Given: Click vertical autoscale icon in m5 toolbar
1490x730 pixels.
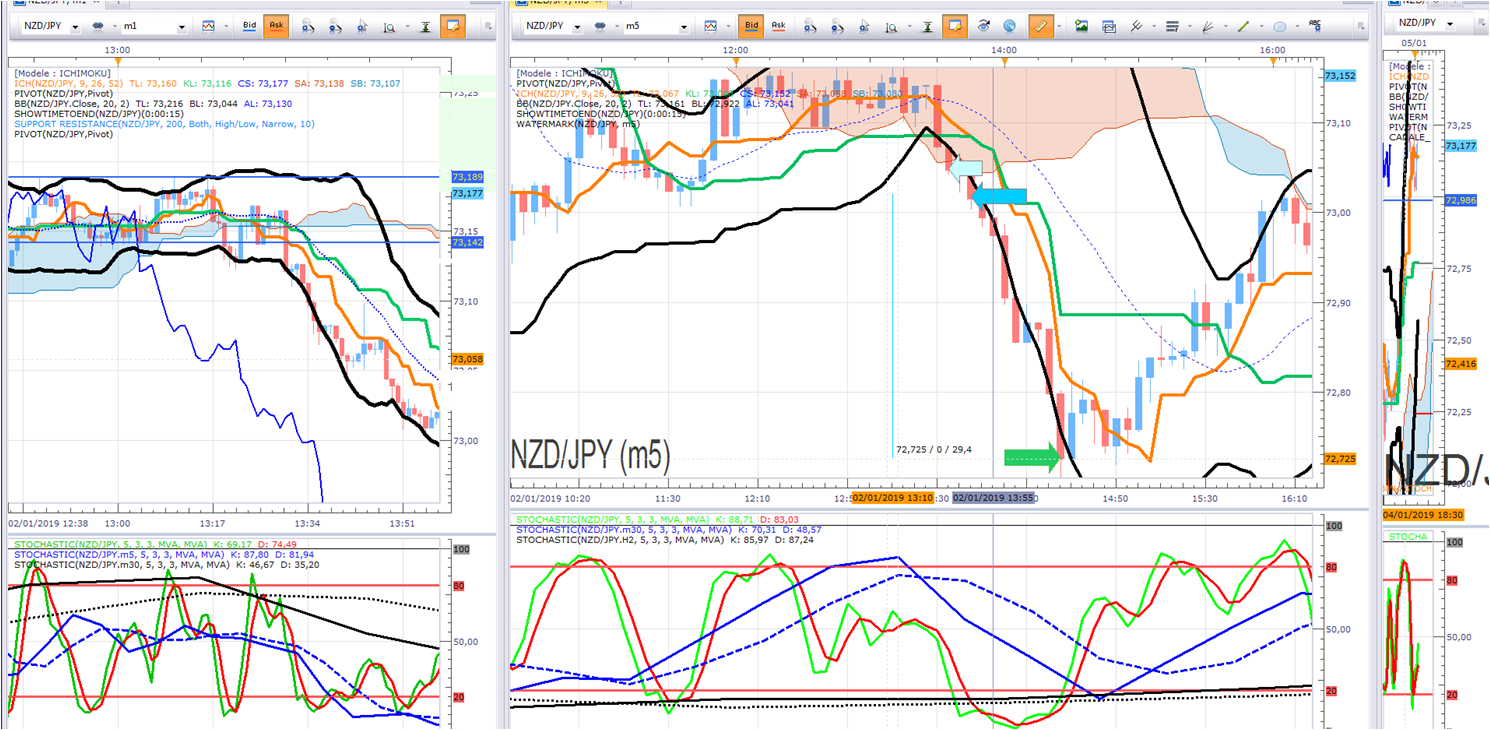Looking at the screenshot, I should (930, 26).
